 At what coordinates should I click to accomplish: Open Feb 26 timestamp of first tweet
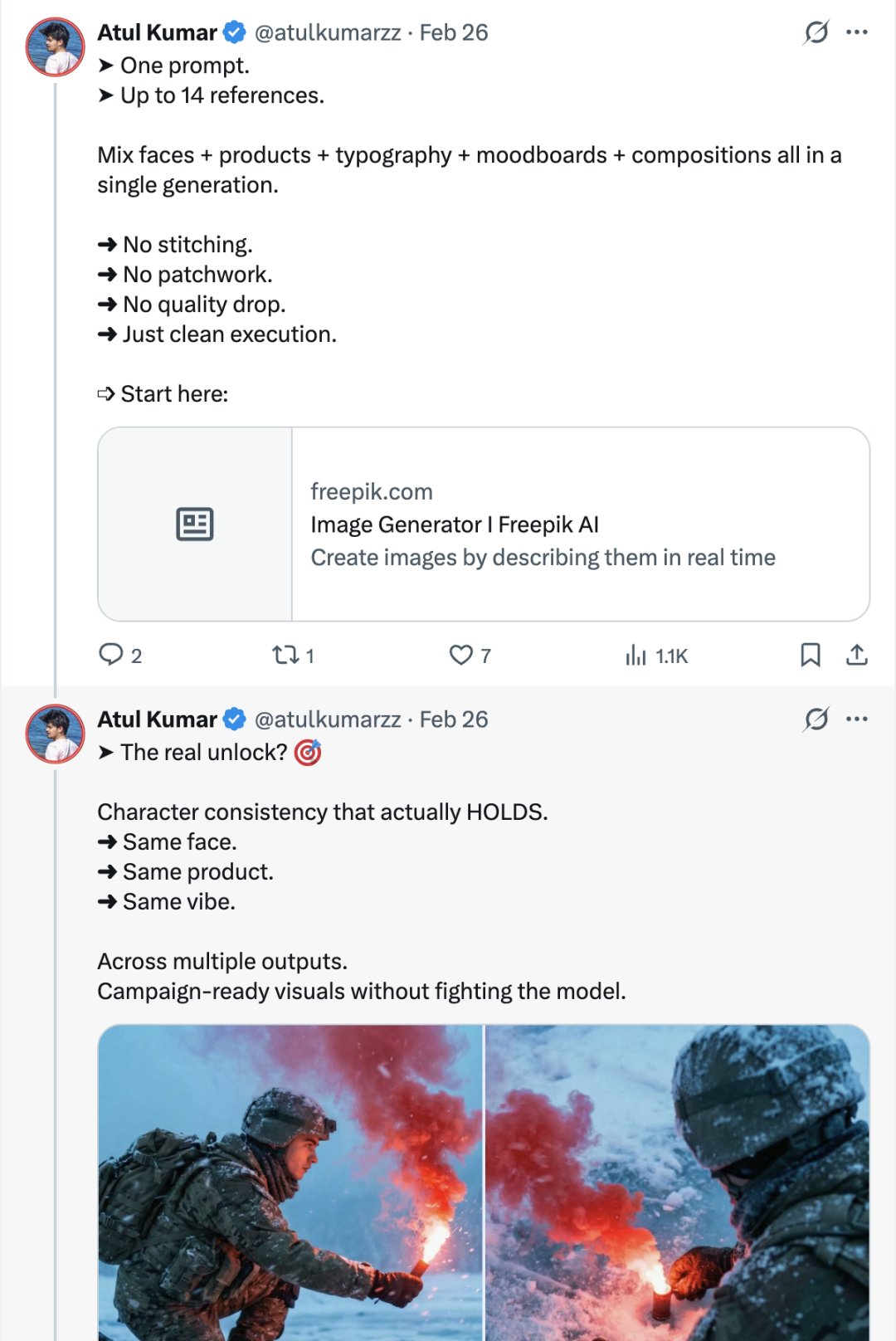point(454,32)
